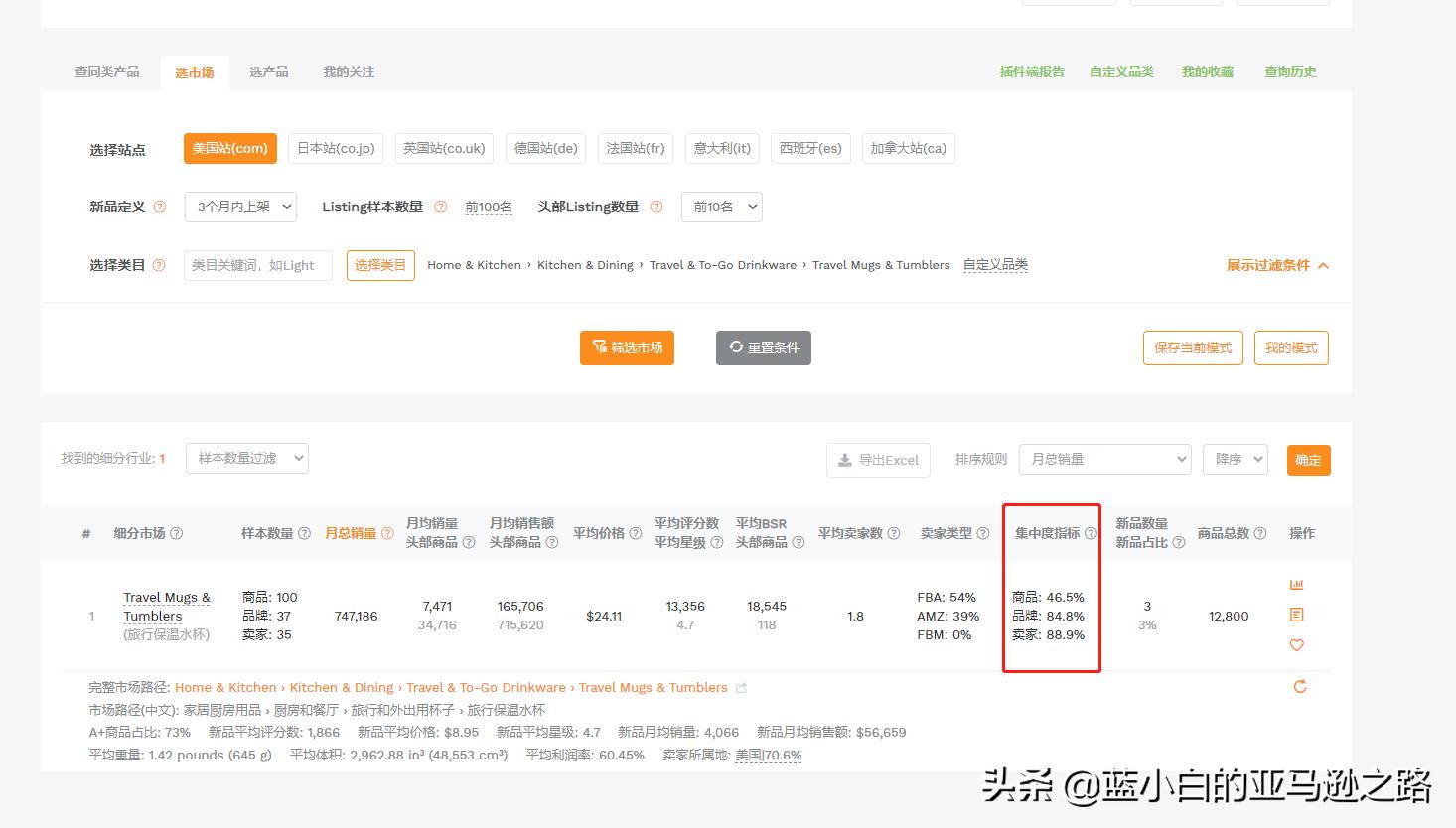Open the 3个月内上架 dropdown
Screen dimensions: 1456x828
coord(240,207)
